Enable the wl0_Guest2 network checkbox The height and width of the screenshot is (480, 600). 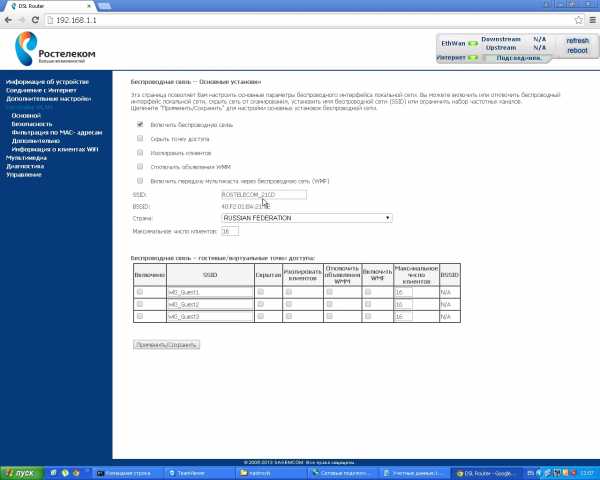(x=140, y=304)
